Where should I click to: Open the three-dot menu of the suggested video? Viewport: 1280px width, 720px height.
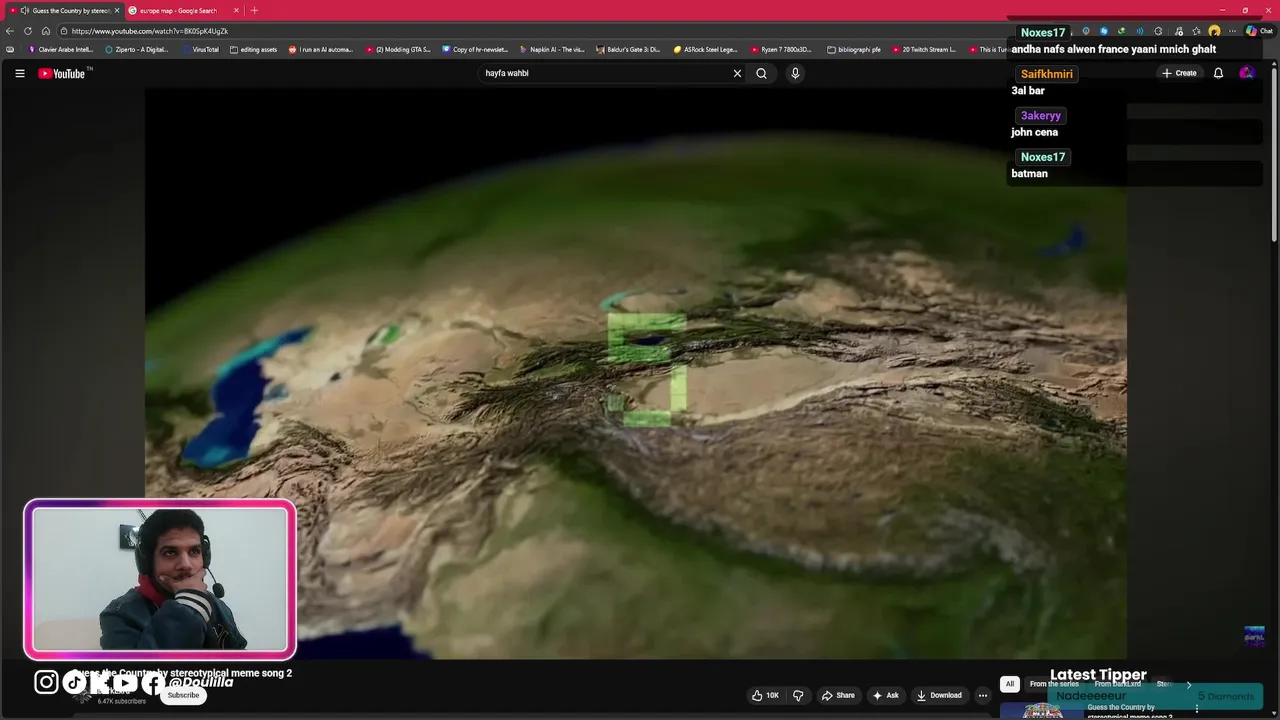(1196, 709)
